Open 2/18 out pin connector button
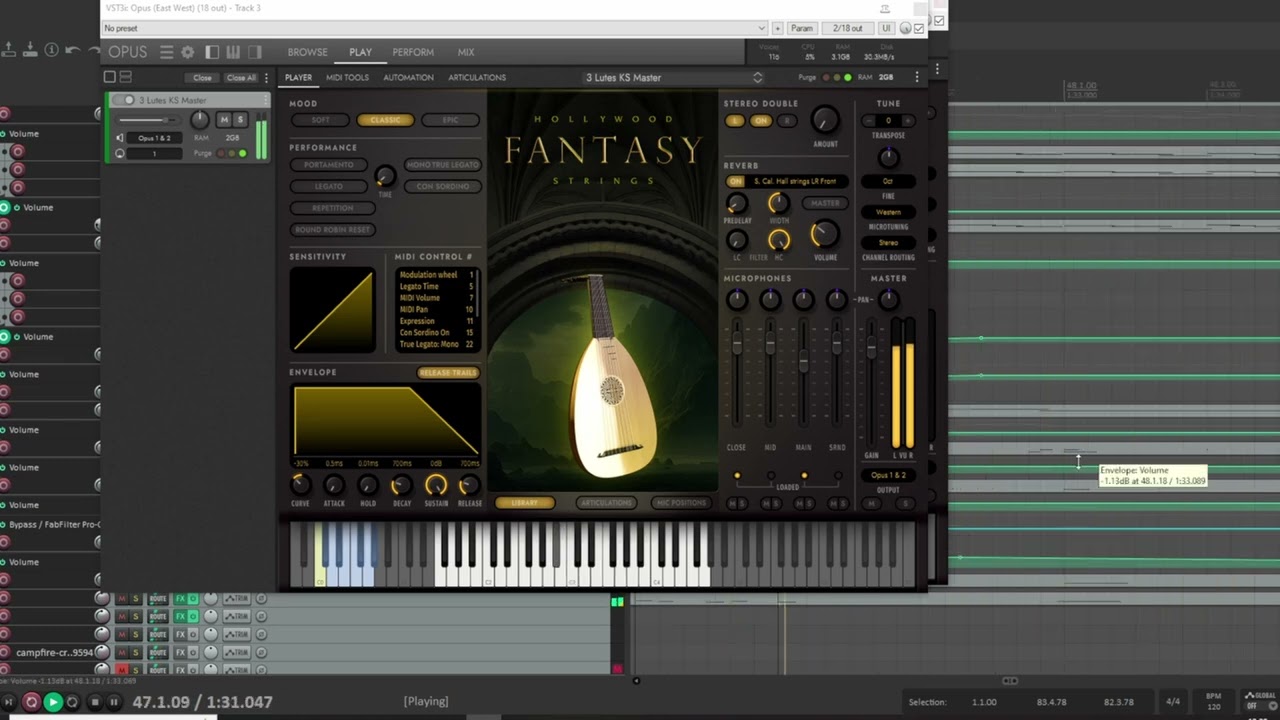The width and height of the screenshot is (1280, 720). click(847, 28)
